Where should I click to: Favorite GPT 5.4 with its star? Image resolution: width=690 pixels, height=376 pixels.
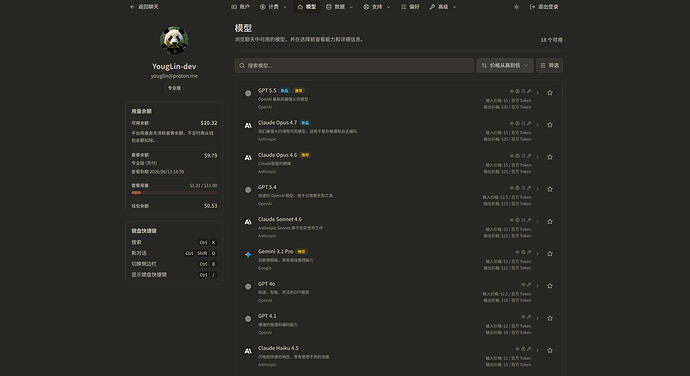pos(550,189)
